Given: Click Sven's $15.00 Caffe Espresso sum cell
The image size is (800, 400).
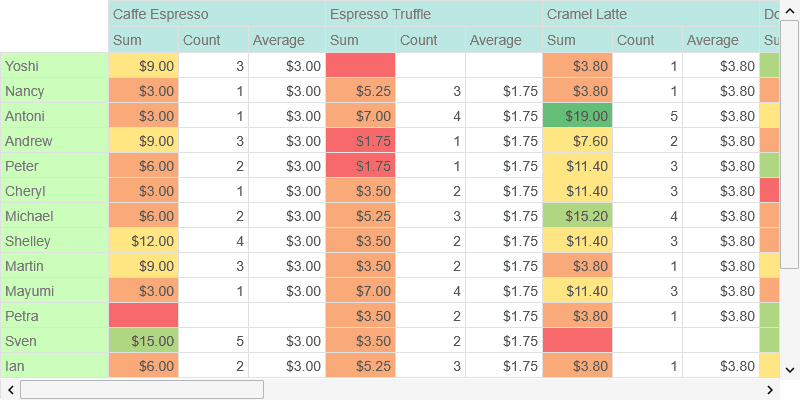Looking at the screenshot, I should (x=143, y=341).
